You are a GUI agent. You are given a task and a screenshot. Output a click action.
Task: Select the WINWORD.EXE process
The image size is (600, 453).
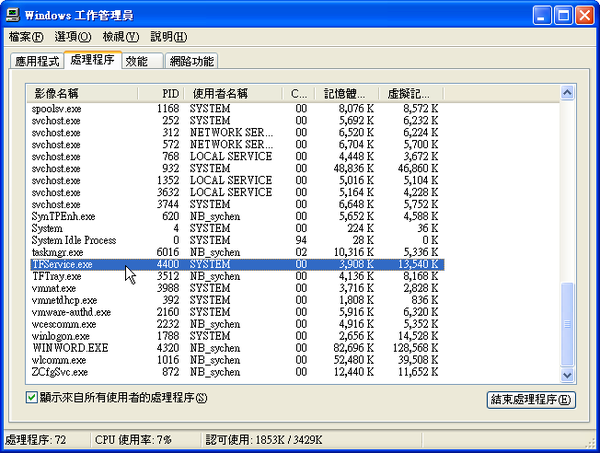[237, 348]
